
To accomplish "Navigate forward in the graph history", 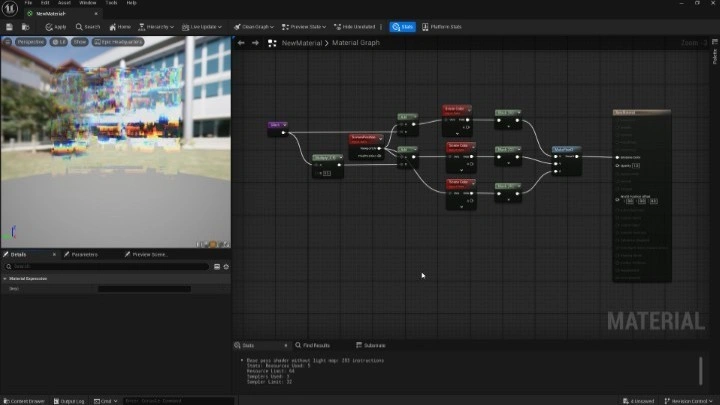I will pos(255,43).
